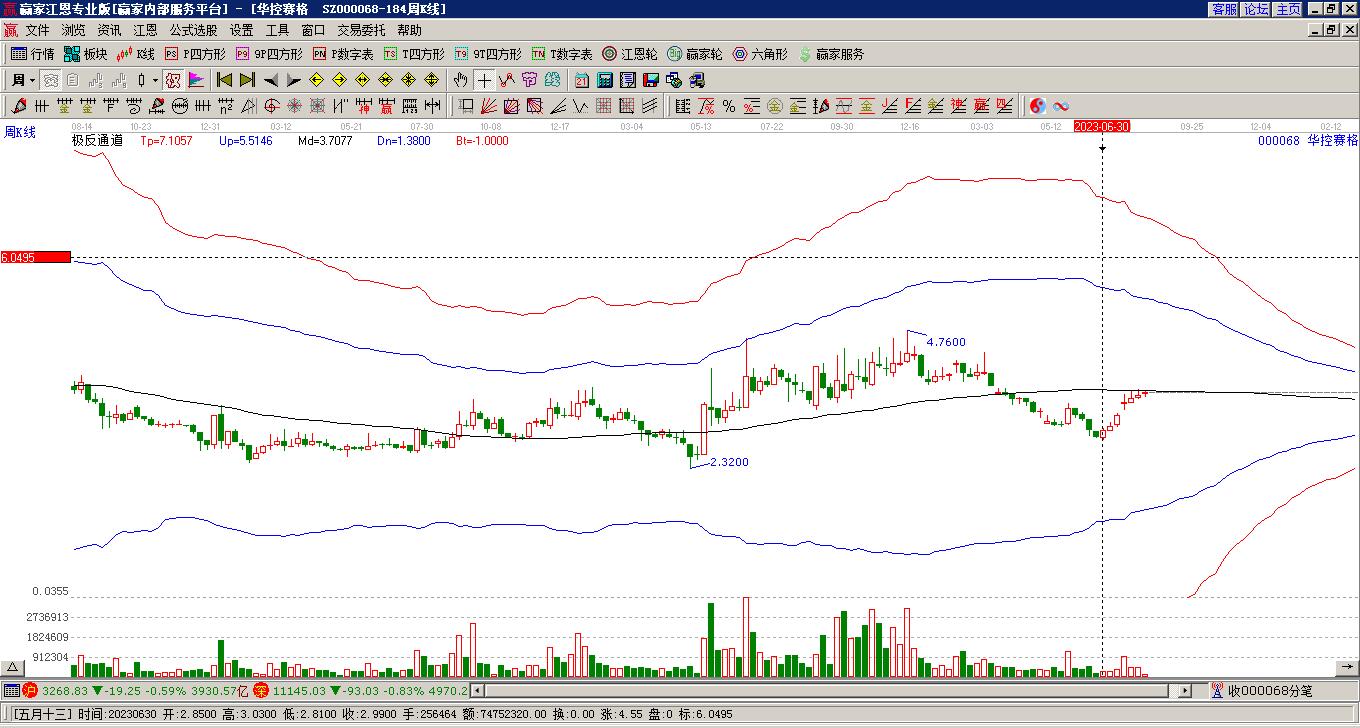Click the floppy disk save icon
The height and width of the screenshot is (728, 1360).
point(651,80)
